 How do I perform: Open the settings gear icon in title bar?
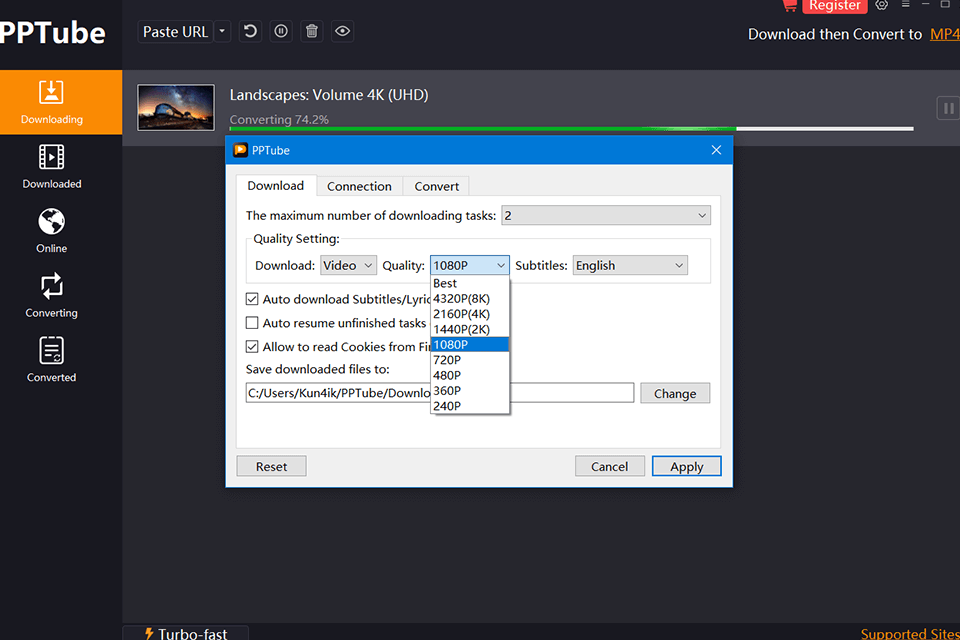(882, 5)
